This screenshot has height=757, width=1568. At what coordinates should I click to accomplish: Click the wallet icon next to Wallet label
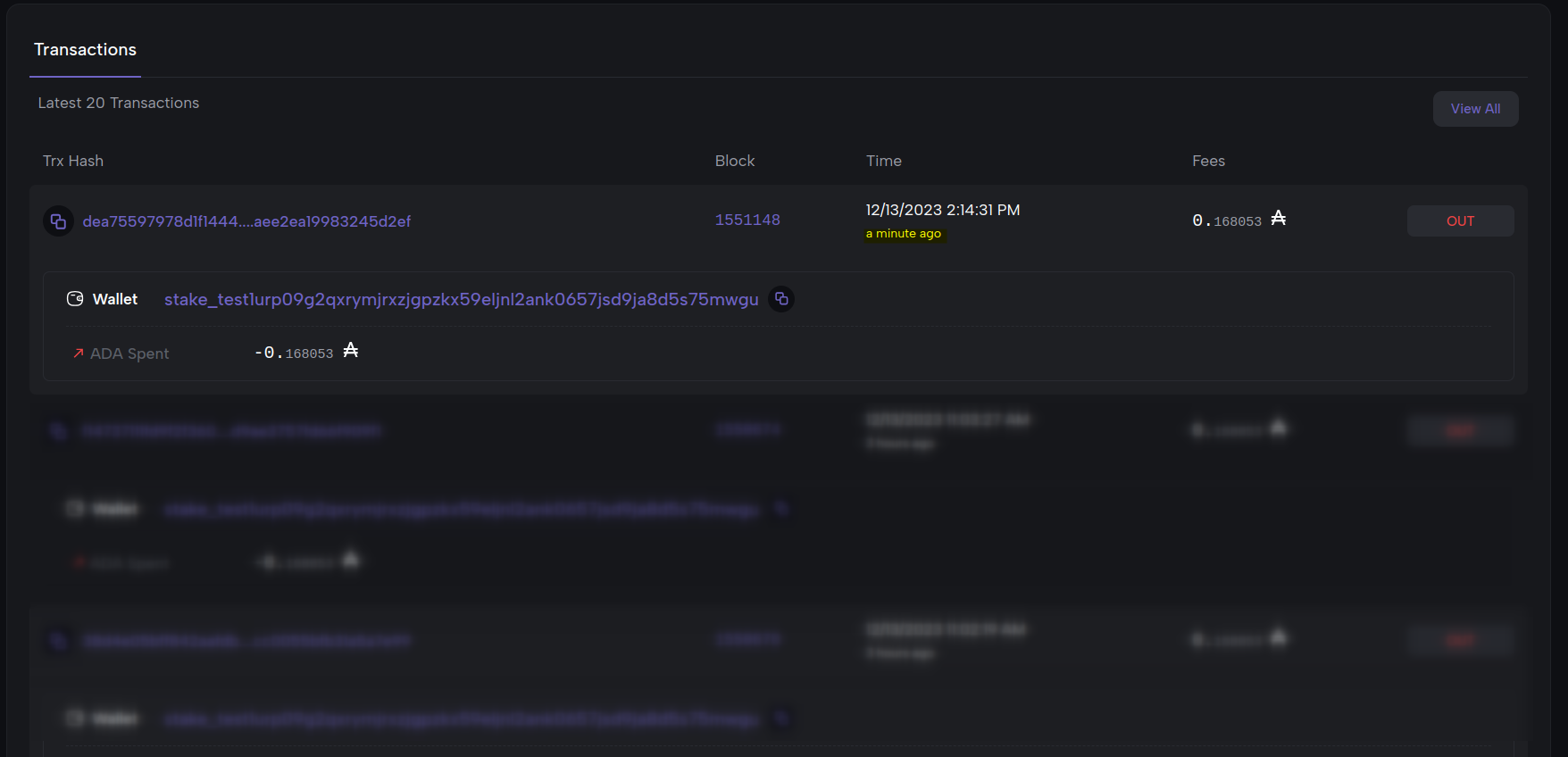(75, 299)
